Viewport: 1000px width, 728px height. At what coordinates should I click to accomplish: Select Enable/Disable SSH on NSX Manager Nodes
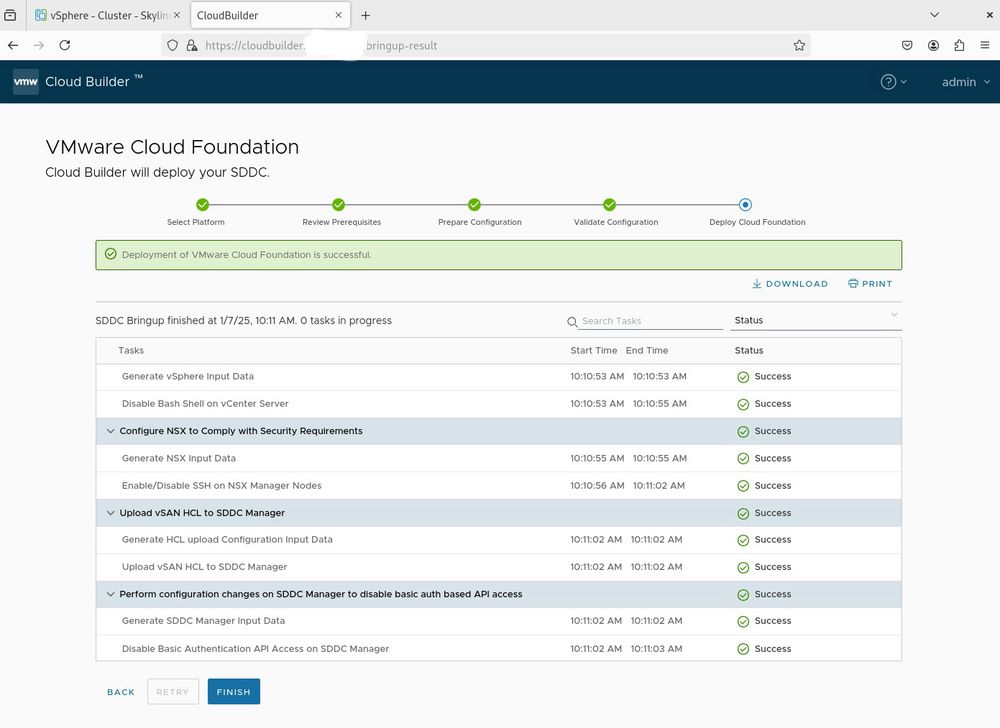point(499,486)
